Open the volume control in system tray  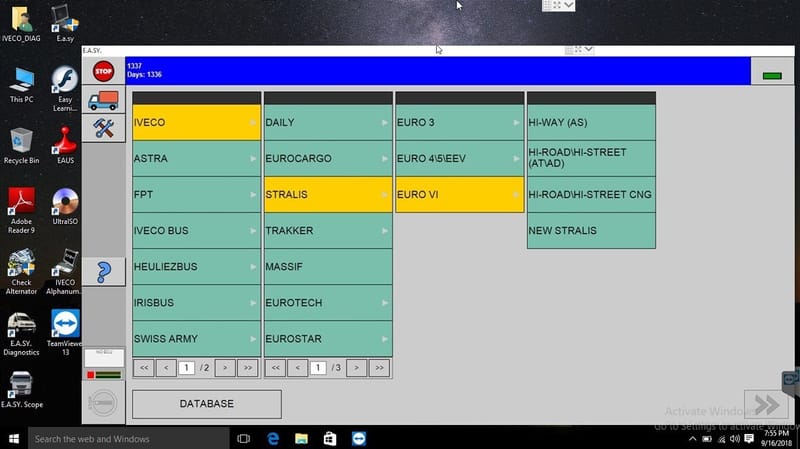(x=735, y=439)
